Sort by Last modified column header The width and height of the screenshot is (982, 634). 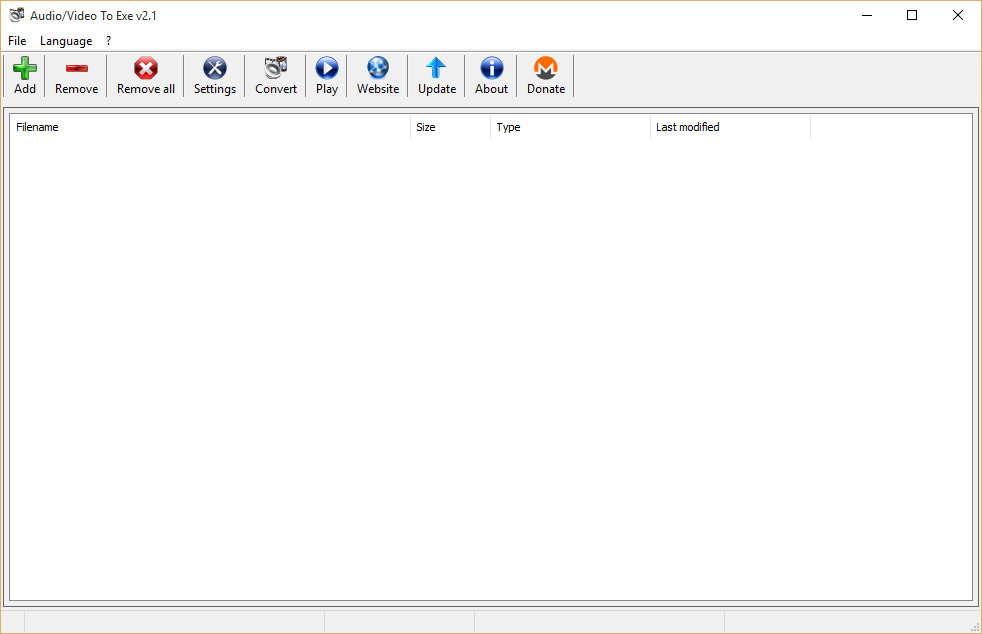(x=730, y=127)
